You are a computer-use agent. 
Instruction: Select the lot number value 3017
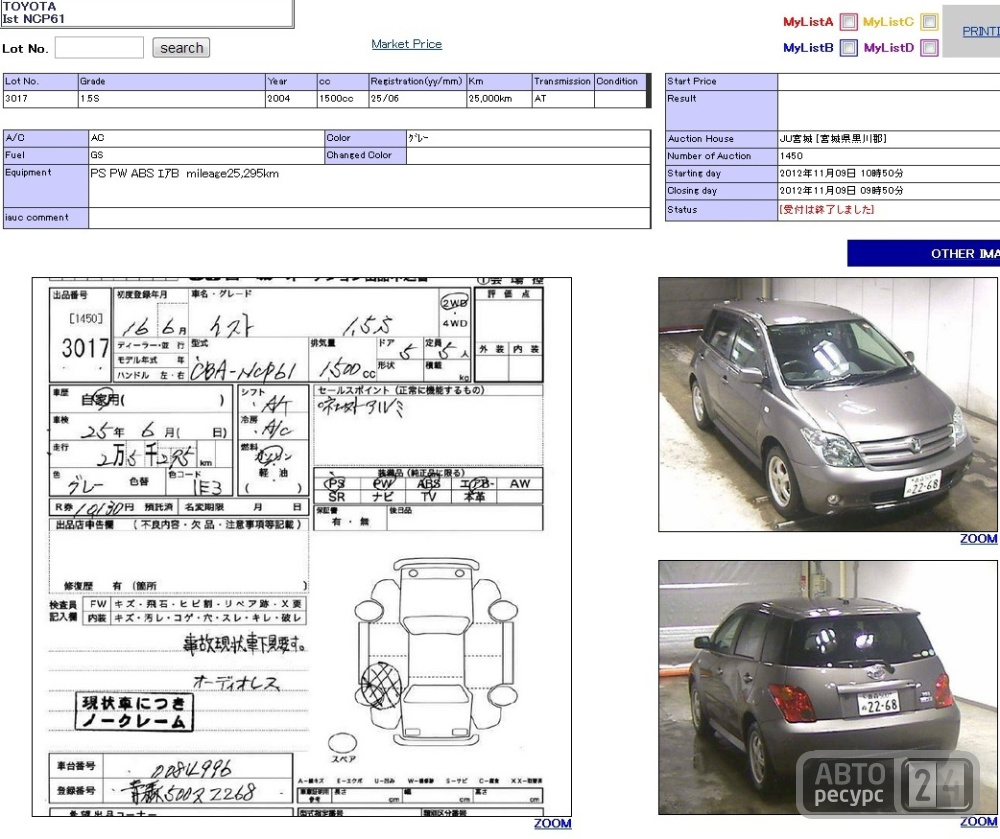pyautogui.click(x=16, y=98)
